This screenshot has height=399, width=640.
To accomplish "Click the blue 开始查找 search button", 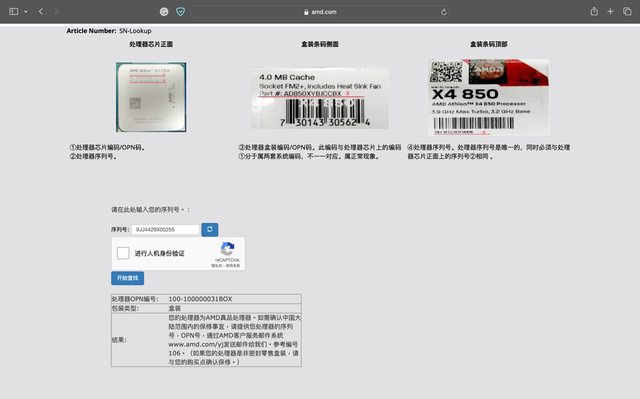I will point(127,278).
